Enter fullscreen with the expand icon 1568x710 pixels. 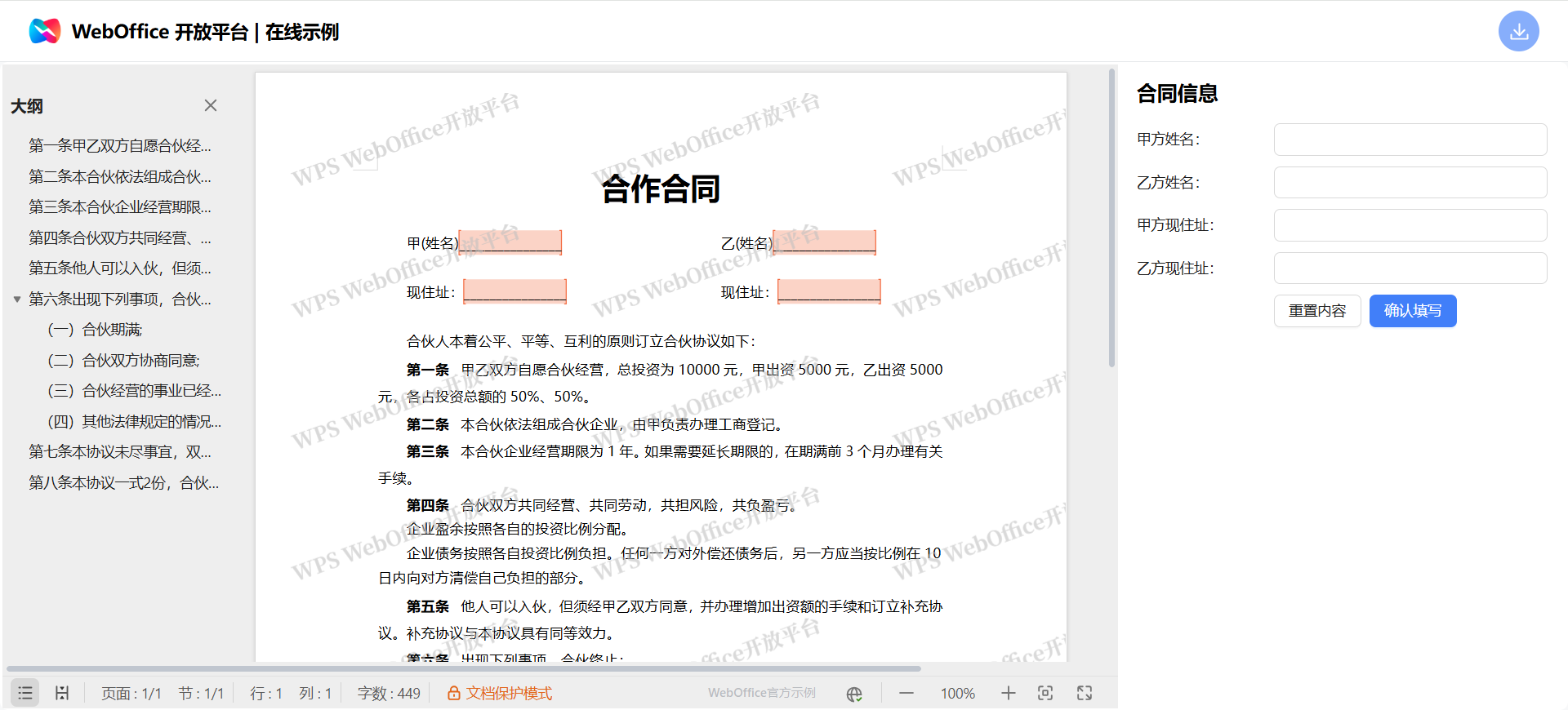pyautogui.click(x=1085, y=693)
